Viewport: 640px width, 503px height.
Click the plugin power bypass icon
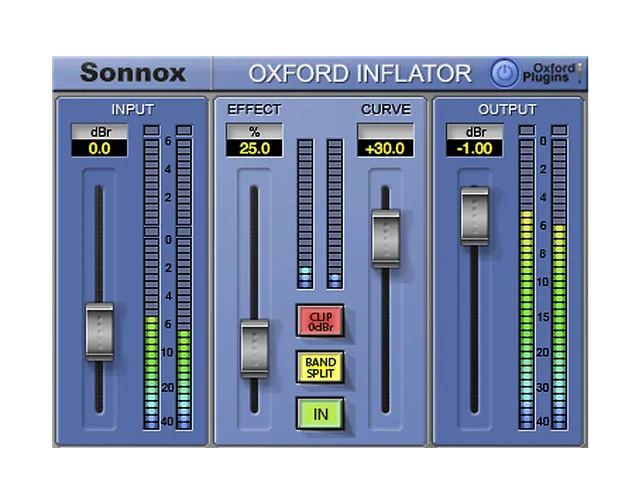(x=505, y=73)
